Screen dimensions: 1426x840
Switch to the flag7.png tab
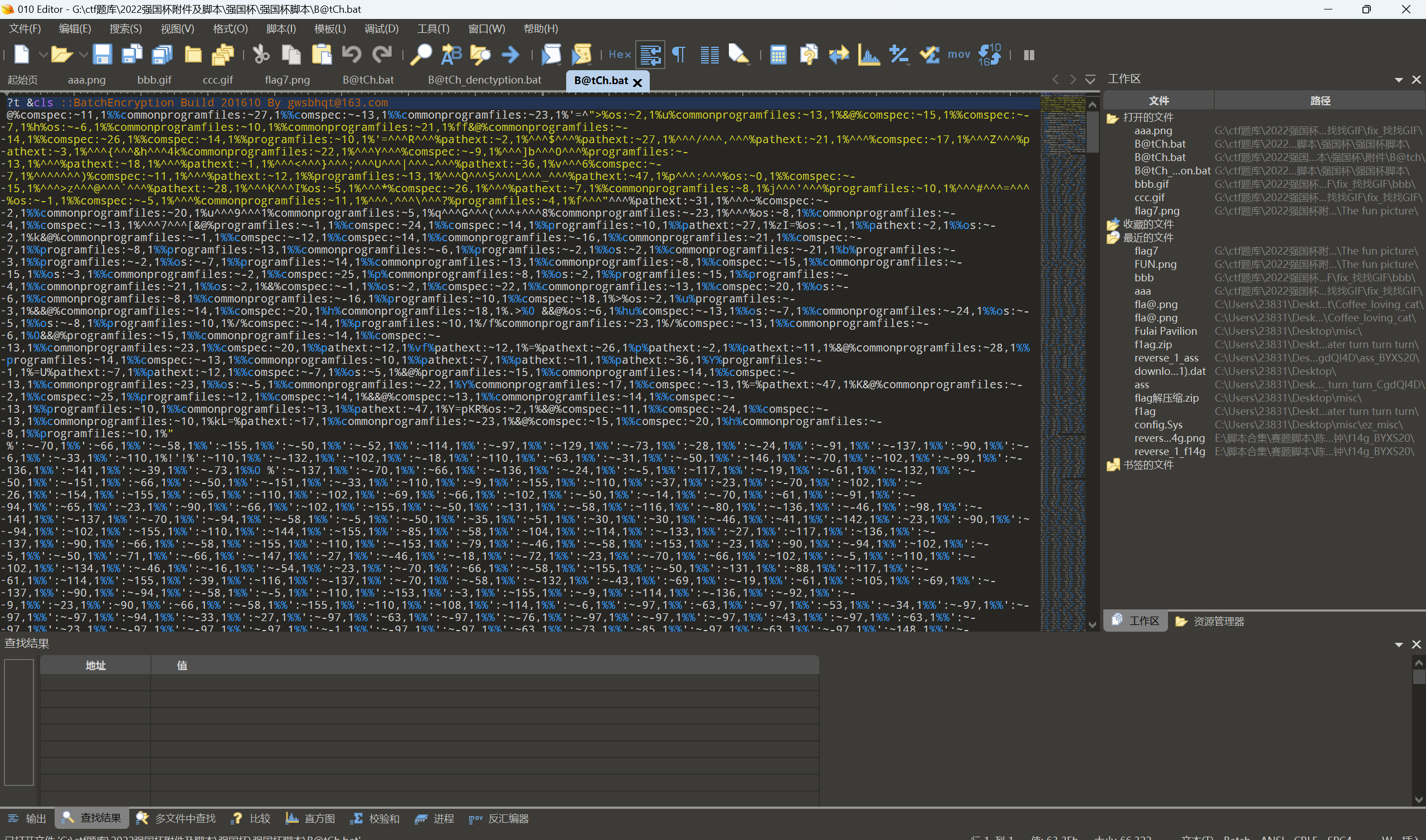click(287, 80)
